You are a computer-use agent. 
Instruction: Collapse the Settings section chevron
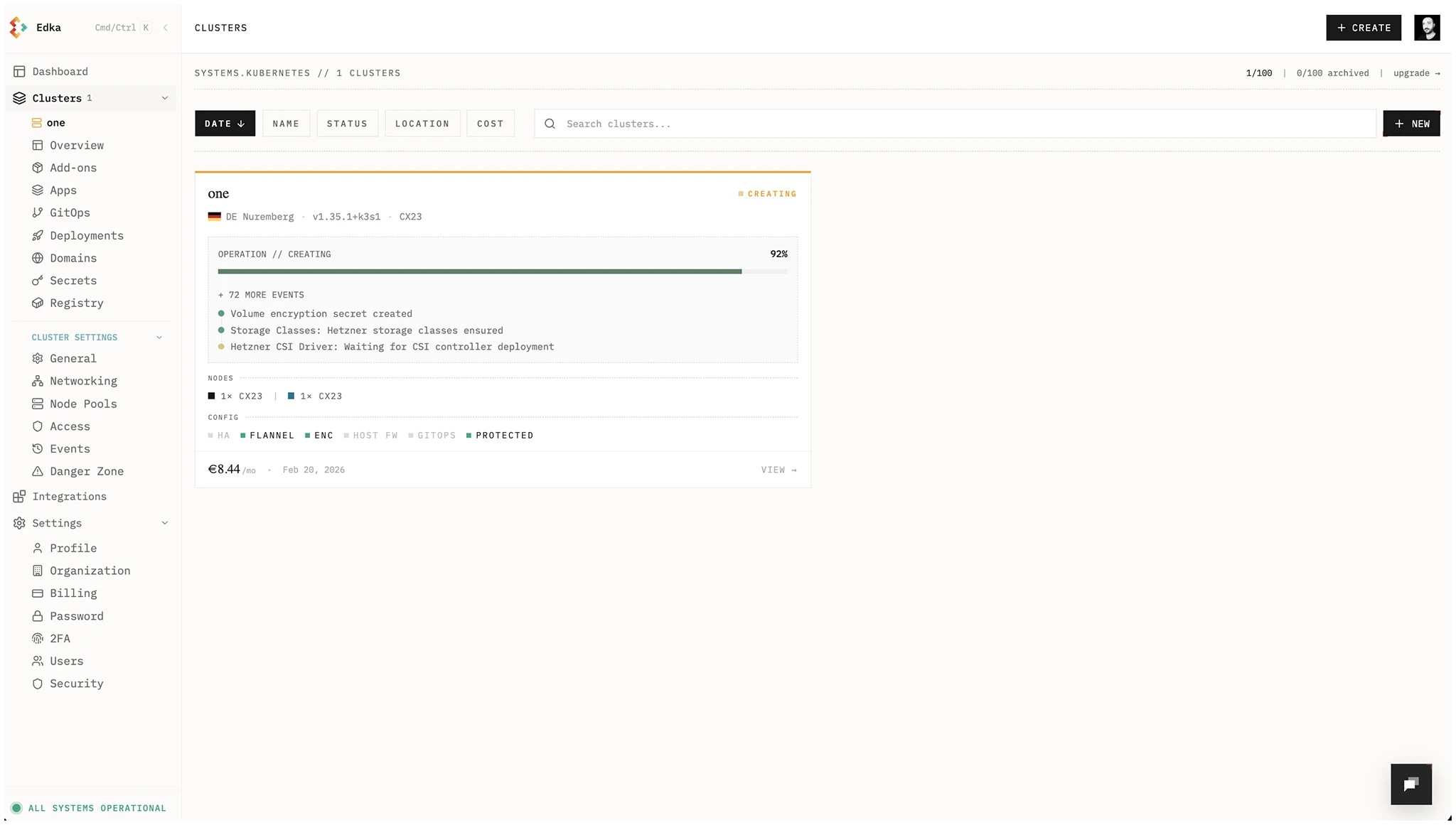(x=165, y=522)
